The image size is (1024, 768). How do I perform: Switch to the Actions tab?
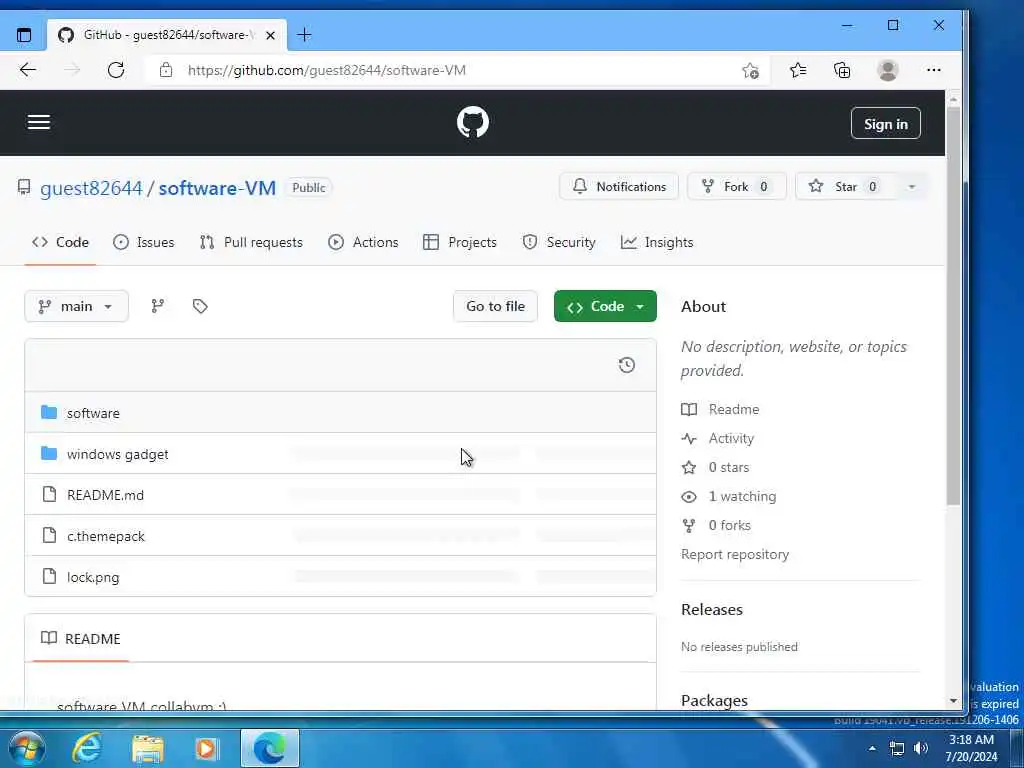coord(364,242)
